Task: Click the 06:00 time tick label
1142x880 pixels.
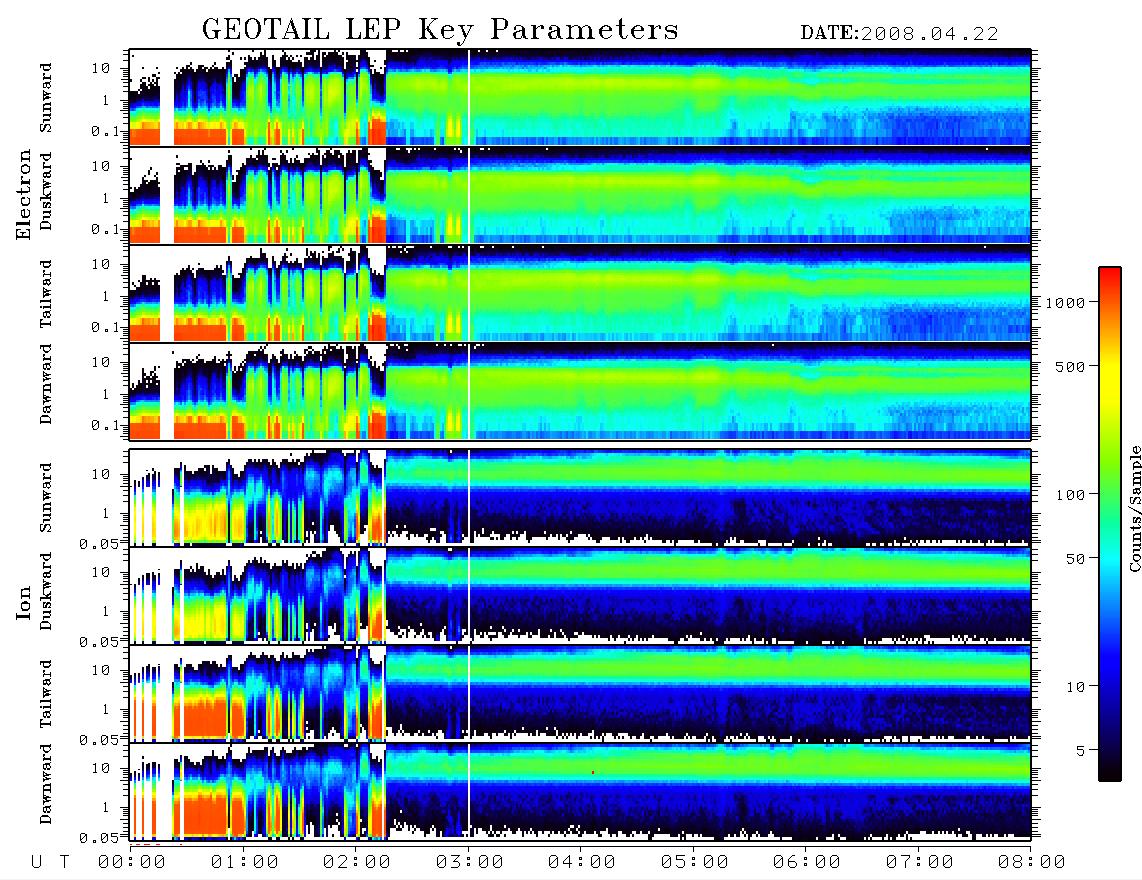Action: tap(807, 863)
